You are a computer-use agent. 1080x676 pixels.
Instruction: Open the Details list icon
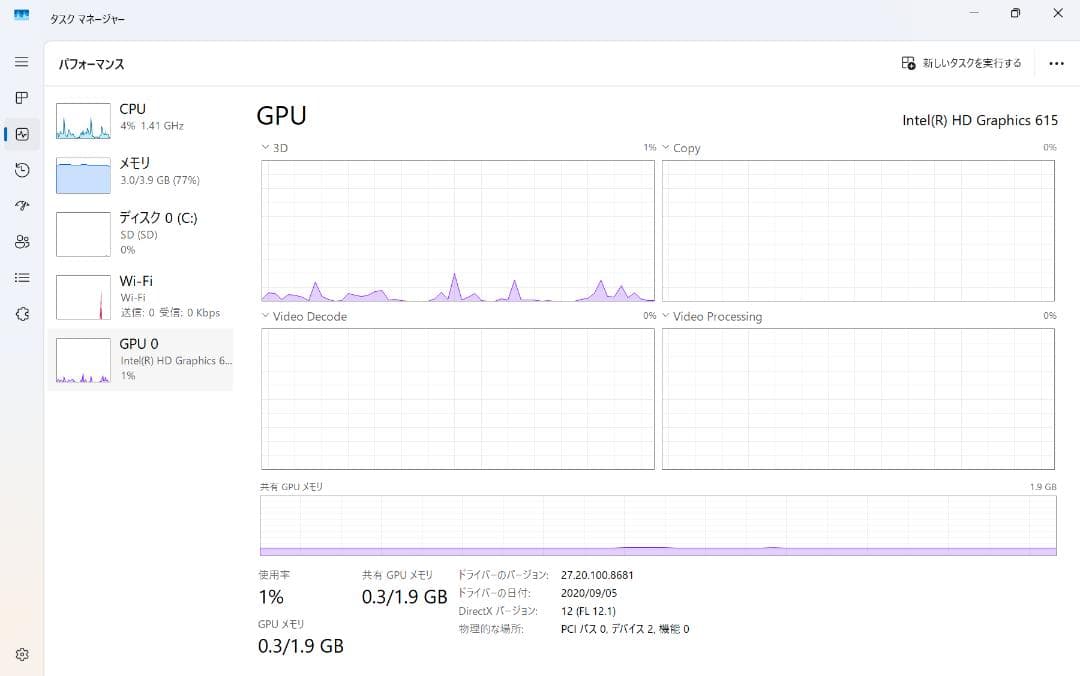[x=22, y=278]
